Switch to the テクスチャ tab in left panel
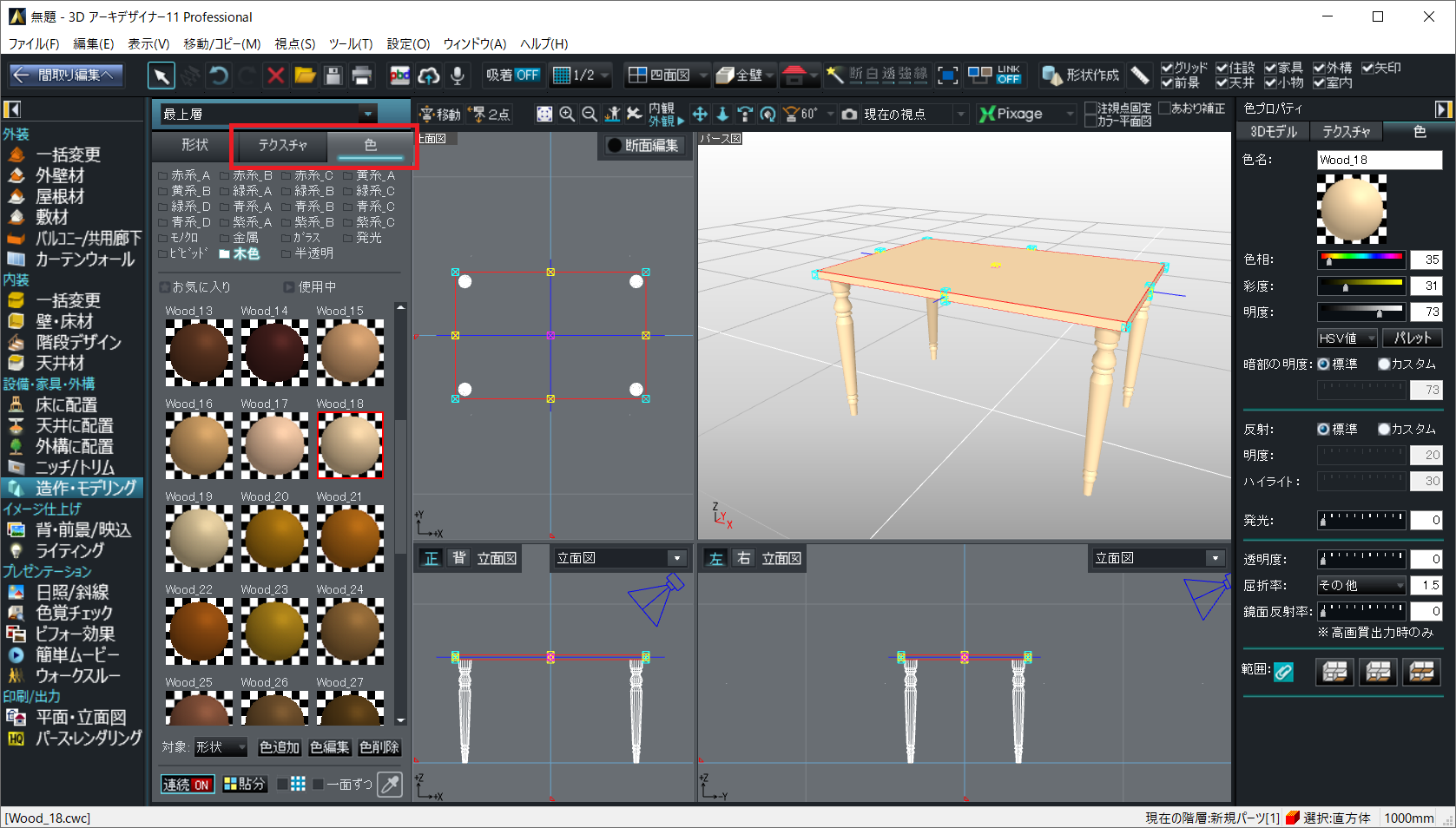Image resolution: width=1456 pixels, height=828 pixels. (x=282, y=145)
